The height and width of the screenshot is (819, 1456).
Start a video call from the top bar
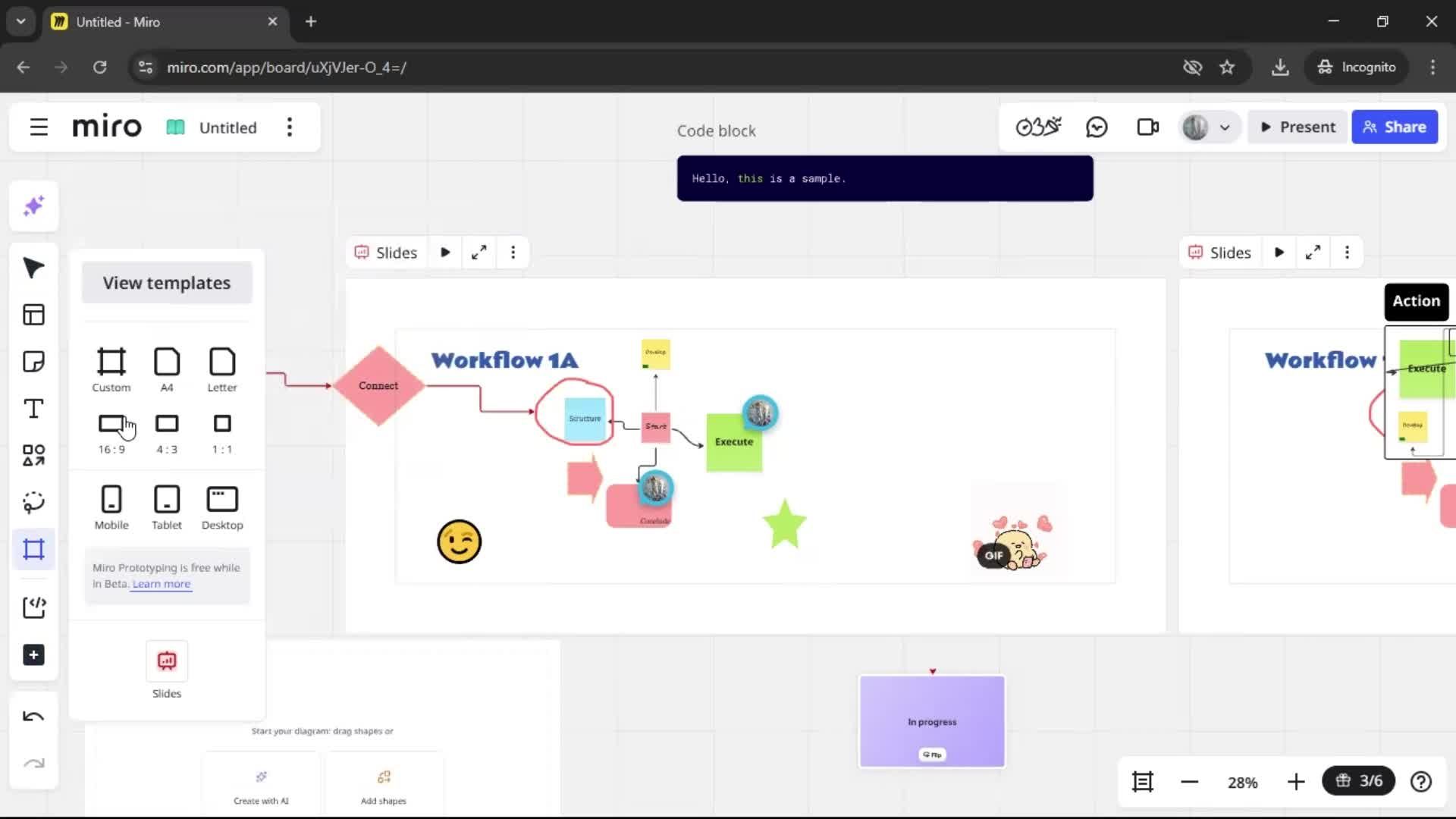click(x=1148, y=127)
